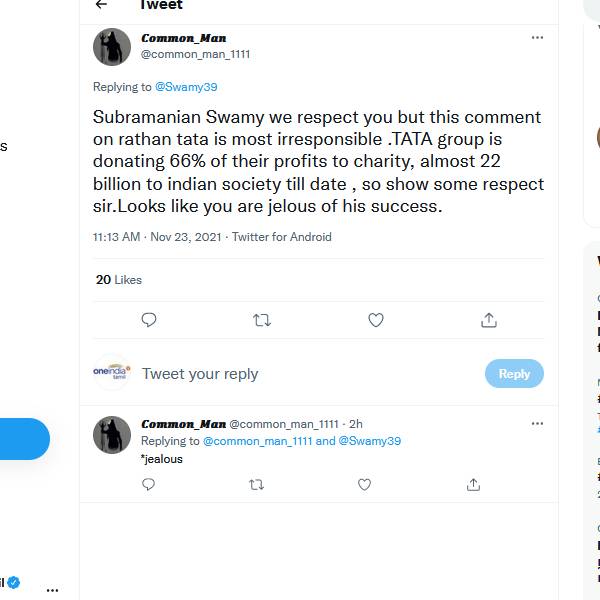Screen dimensions: 600x600
Task: Reply to the main tweet via comment icon
Action: point(149,320)
